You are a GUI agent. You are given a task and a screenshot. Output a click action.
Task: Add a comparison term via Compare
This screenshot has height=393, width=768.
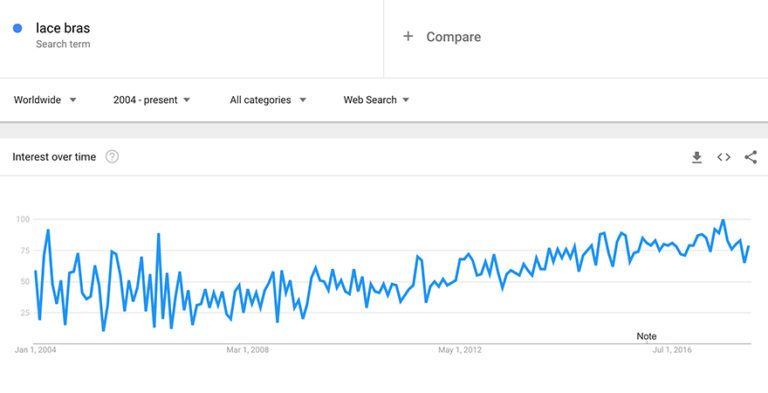(x=453, y=37)
